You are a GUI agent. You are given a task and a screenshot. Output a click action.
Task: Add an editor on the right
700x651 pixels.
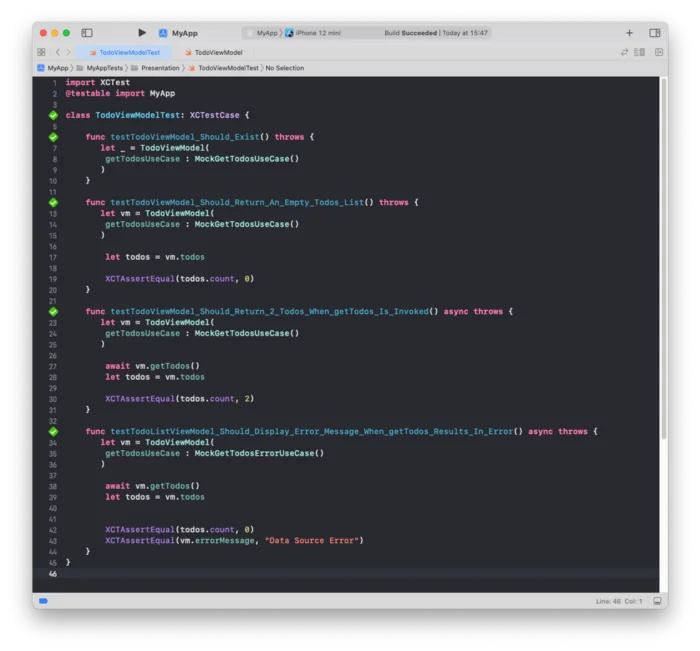click(659, 52)
